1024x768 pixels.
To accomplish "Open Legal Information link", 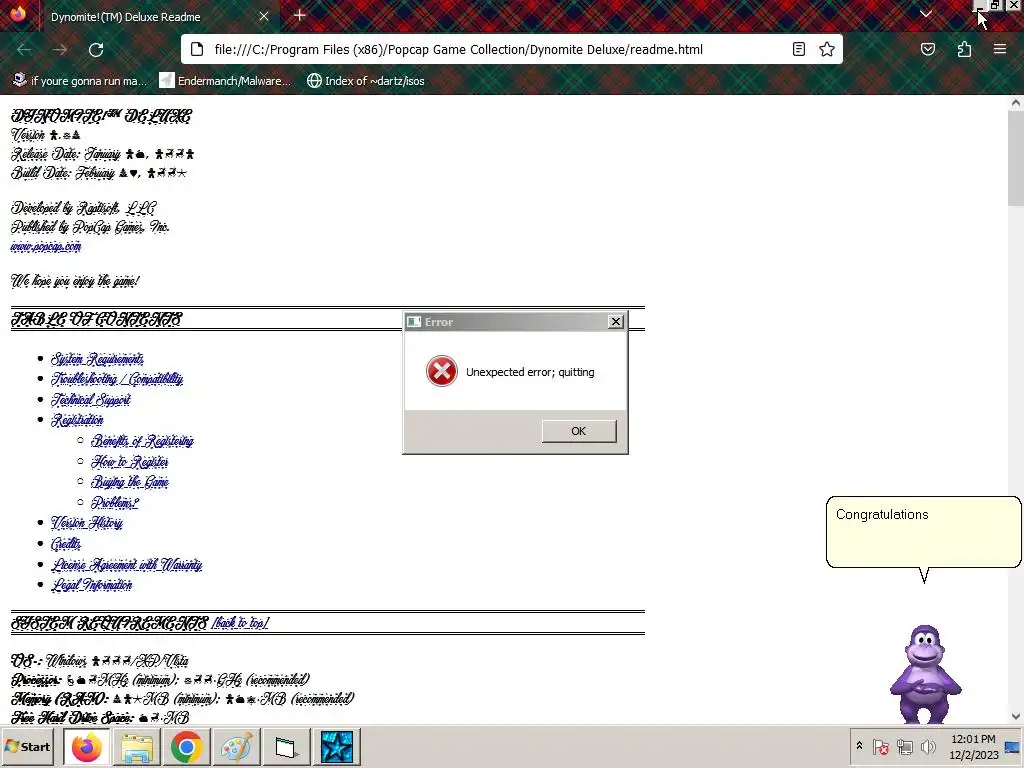I will tap(91, 585).
